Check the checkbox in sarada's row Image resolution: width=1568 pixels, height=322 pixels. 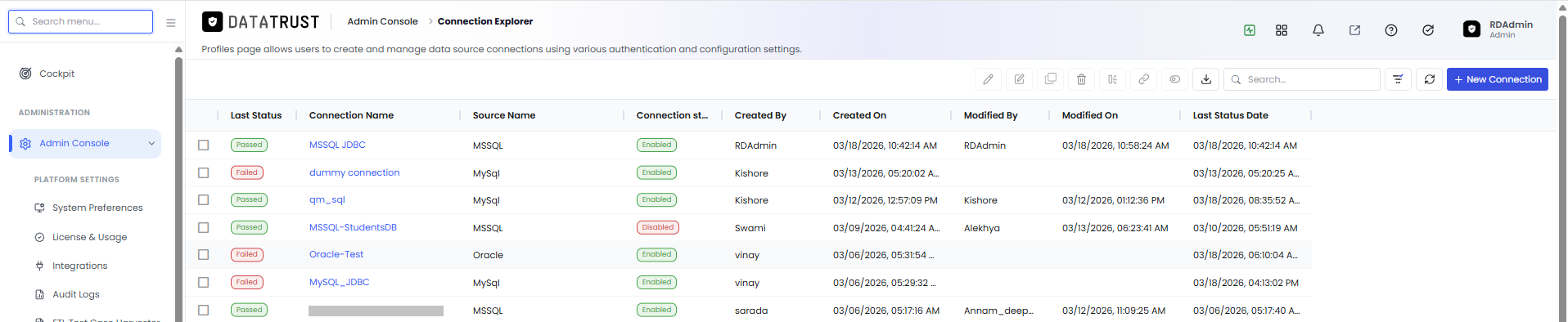click(x=203, y=310)
